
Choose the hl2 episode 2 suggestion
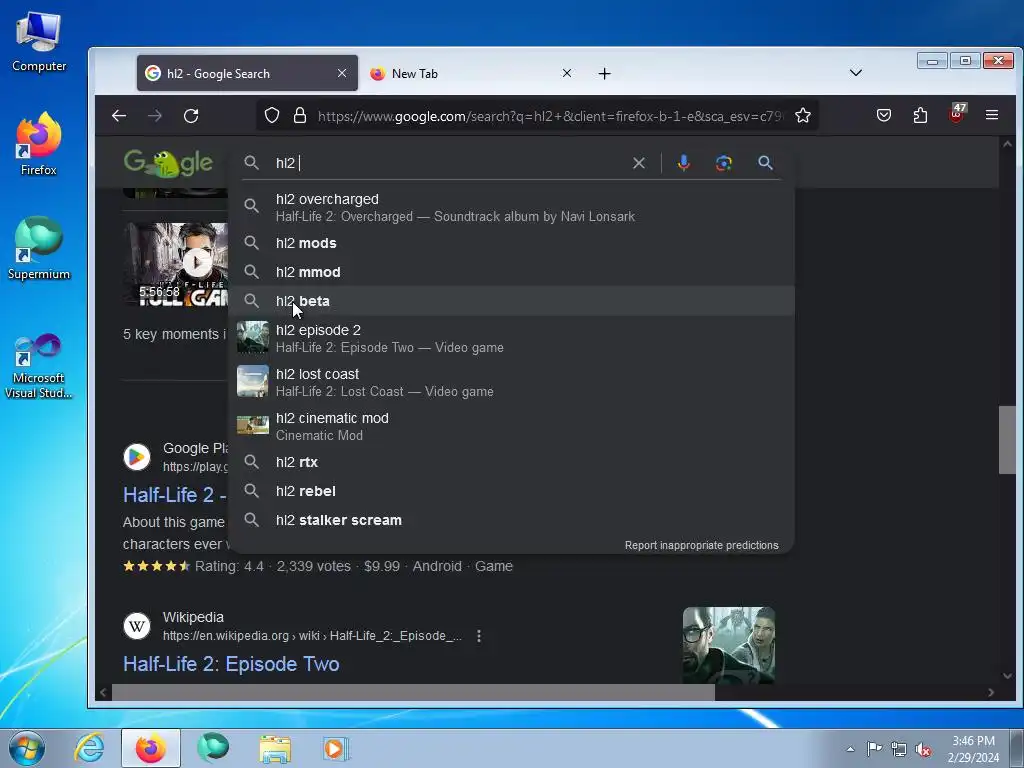click(512, 338)
